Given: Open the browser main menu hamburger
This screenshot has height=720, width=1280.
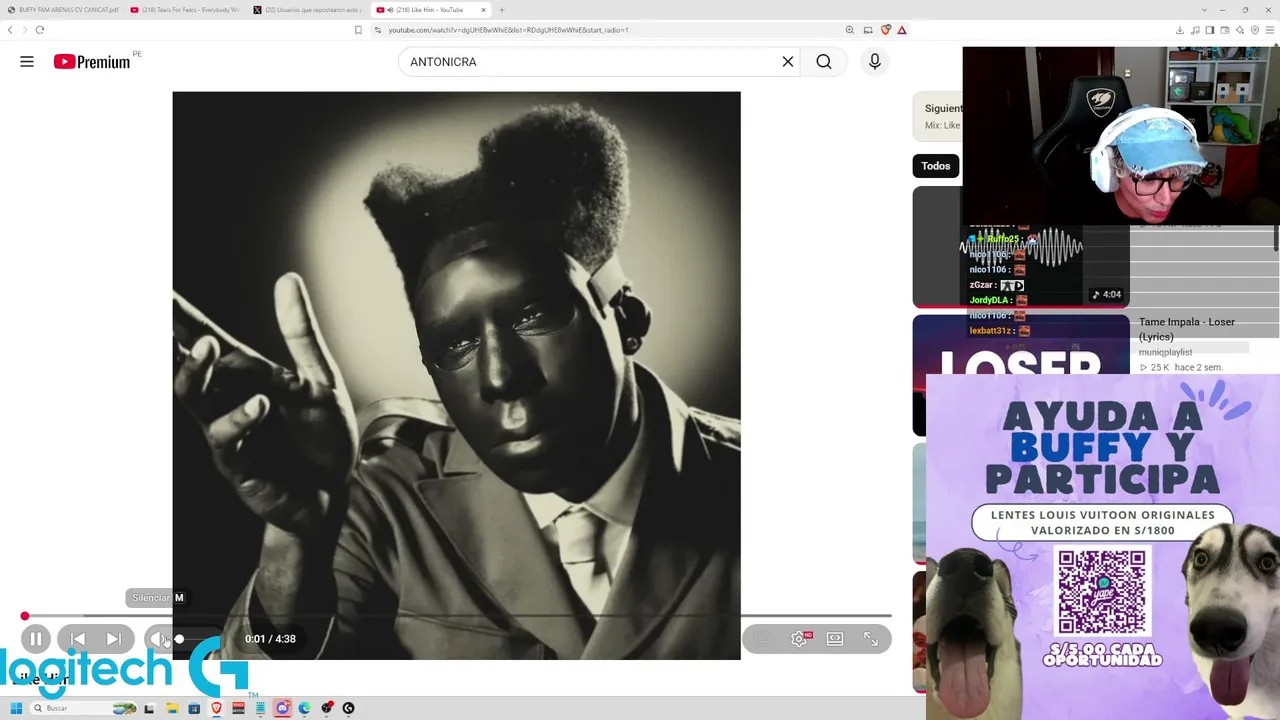Looking at the screenshot, I should point(1270,30).
